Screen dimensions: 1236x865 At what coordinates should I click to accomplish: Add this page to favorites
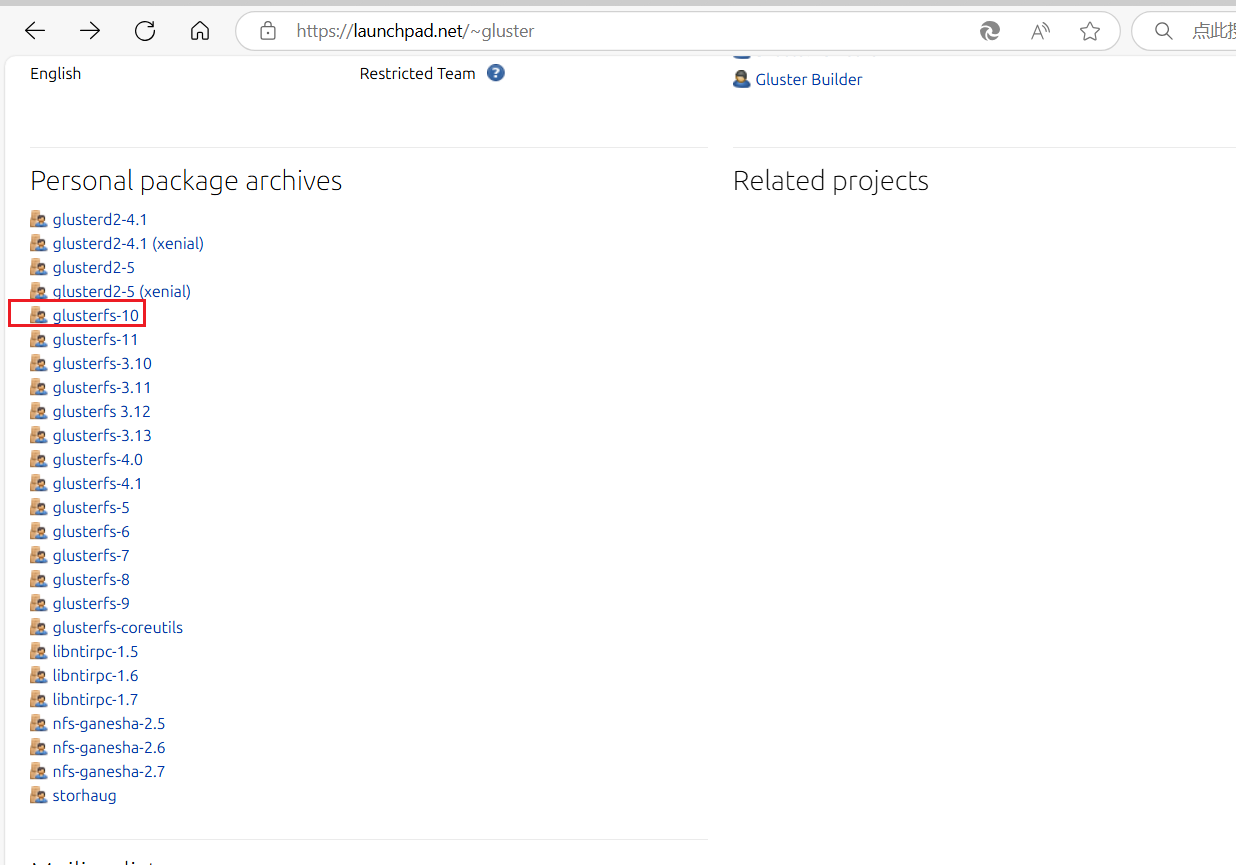(1090, 31)
